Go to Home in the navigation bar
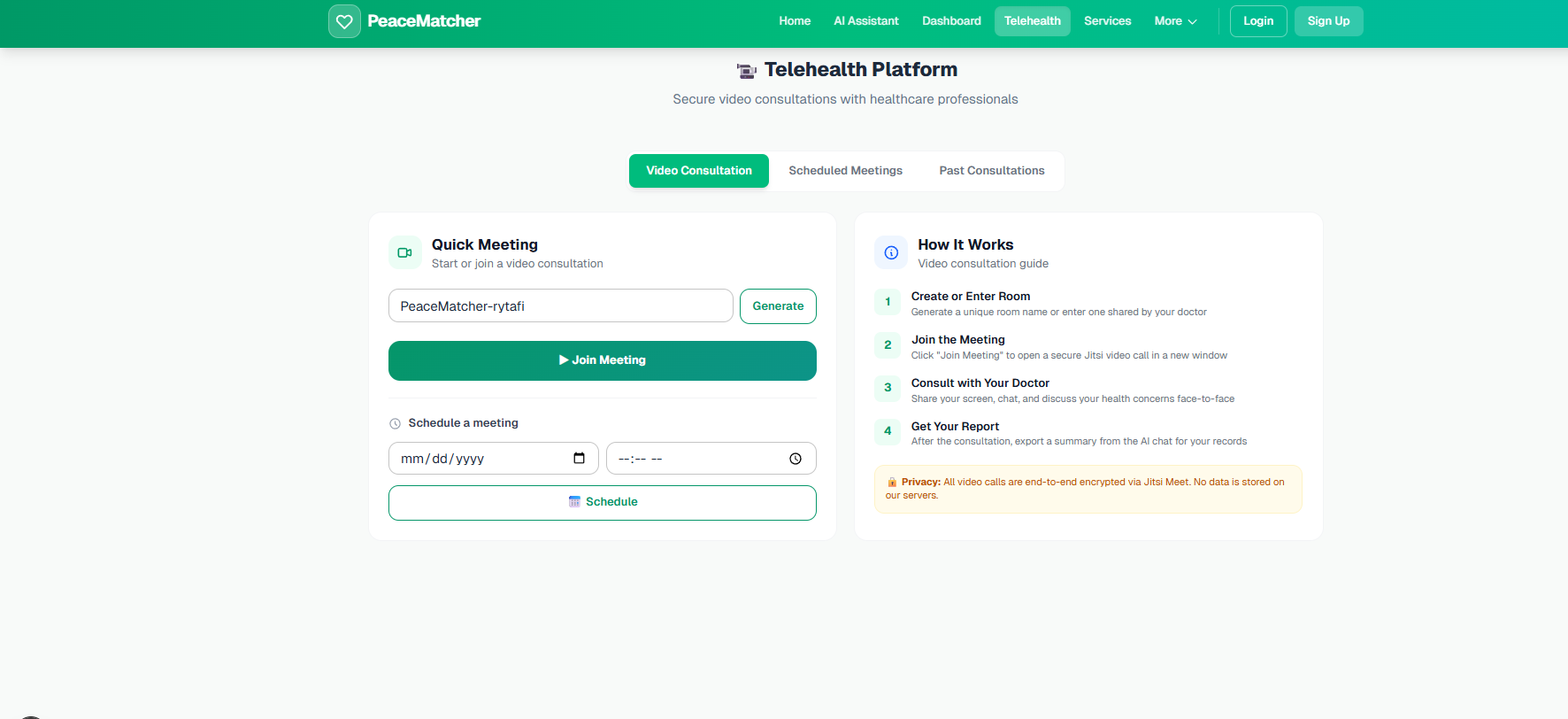Viewport: 1568px width, 719px height. point(795,21)
